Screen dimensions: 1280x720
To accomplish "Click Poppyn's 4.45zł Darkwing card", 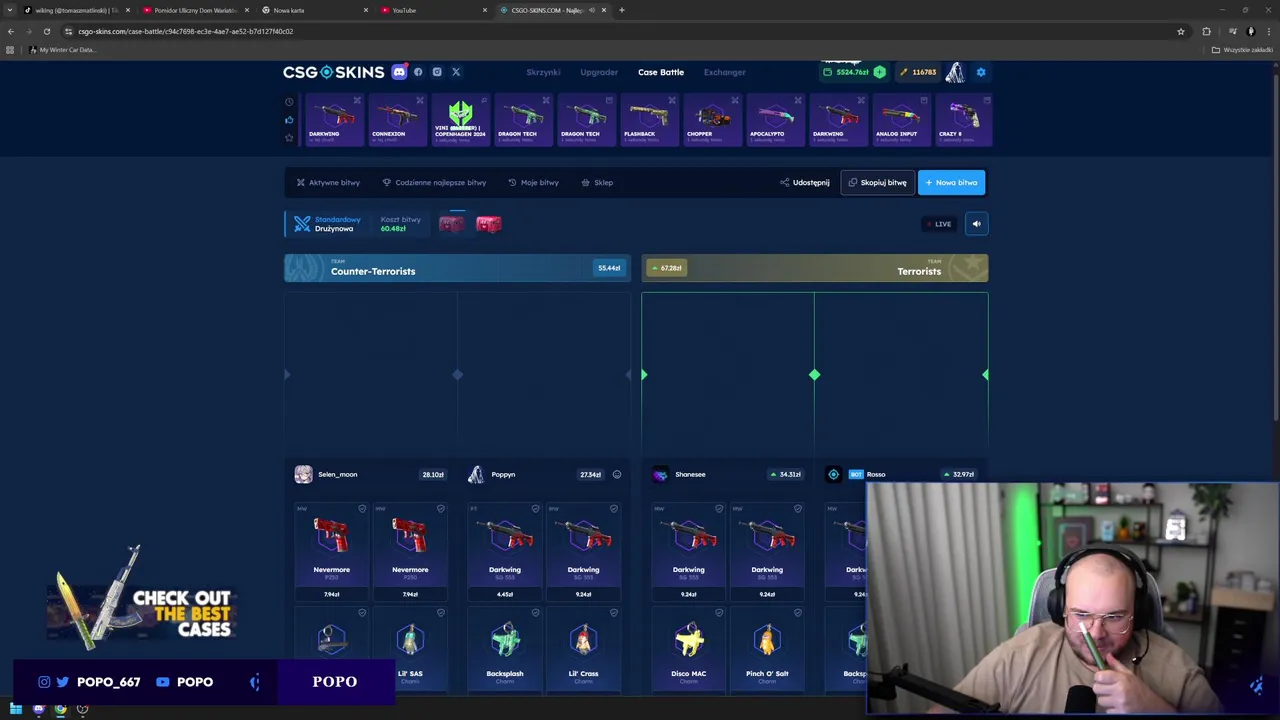I will pos(505,552).
